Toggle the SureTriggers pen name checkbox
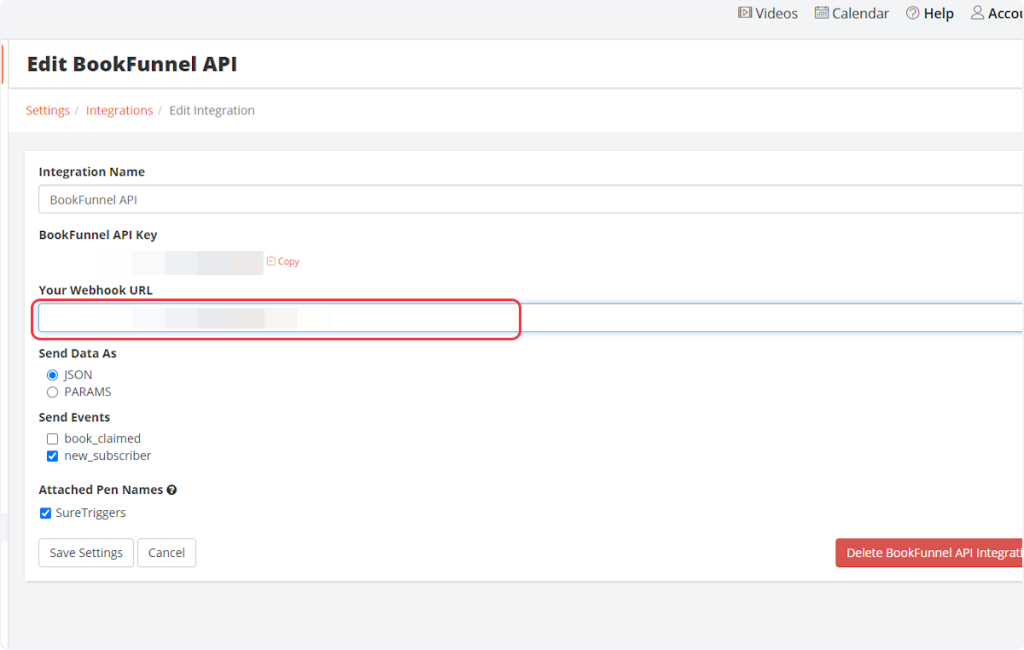This screenshot has width=1024, height=650. click(45, 513)
